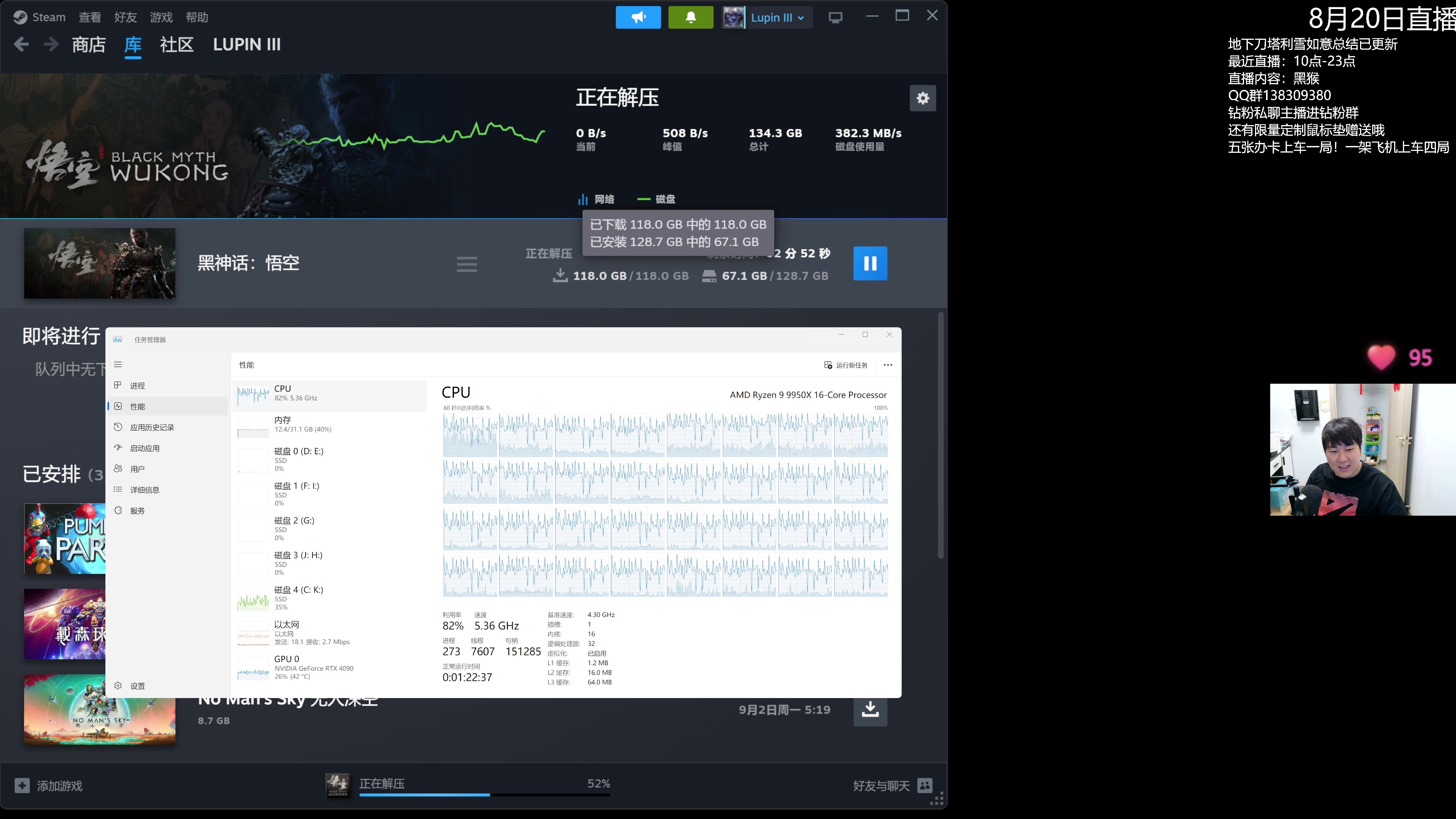Screen dimensions: 1456x819
Task: Click the 戴森球 game thumbnail
Action: pyautogui.click(x=64, y=624)
